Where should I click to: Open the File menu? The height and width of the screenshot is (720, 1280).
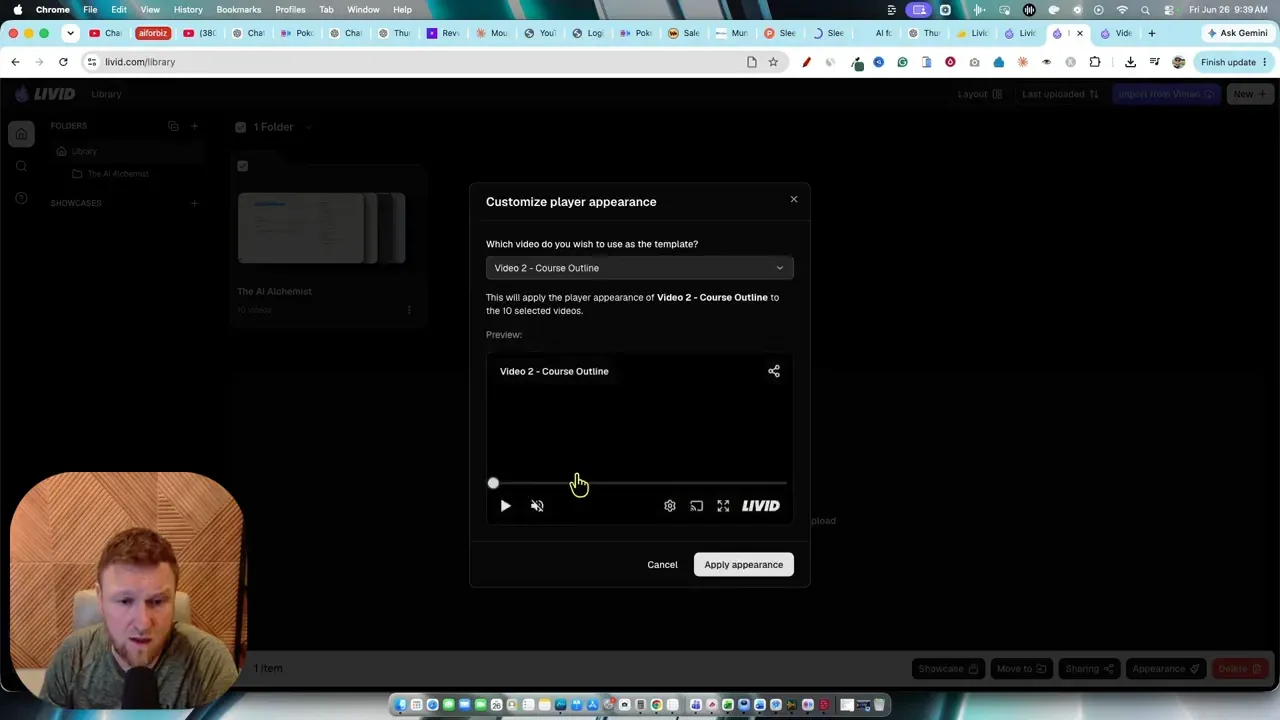click(x=90, y=9)
